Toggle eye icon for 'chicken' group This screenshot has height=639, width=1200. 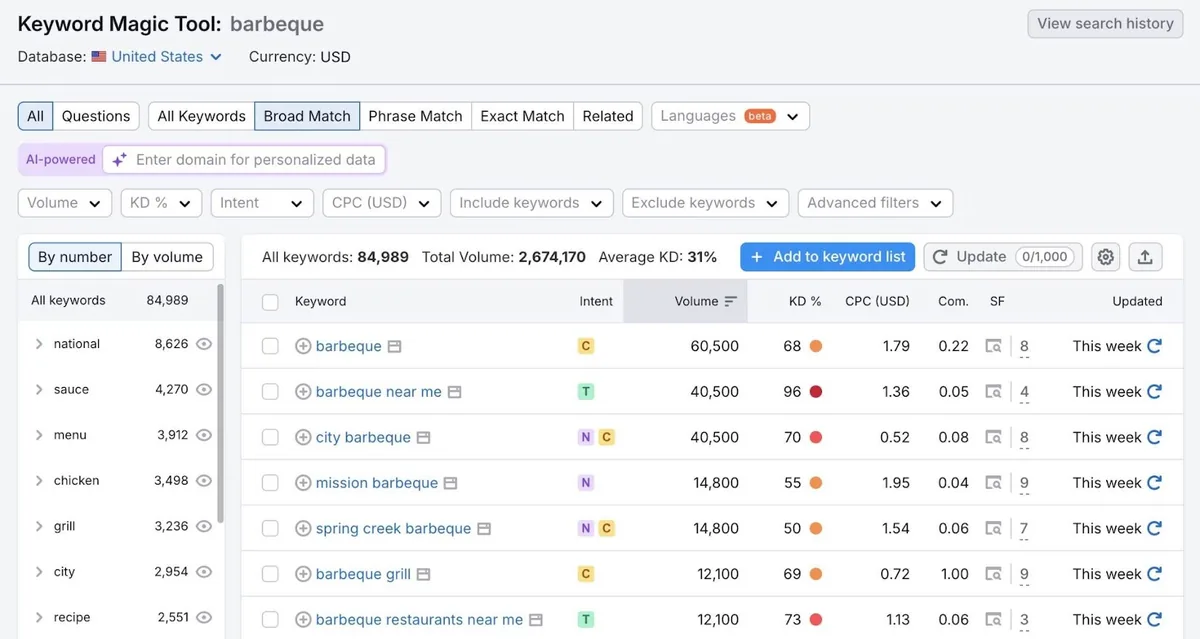[204, 481]
